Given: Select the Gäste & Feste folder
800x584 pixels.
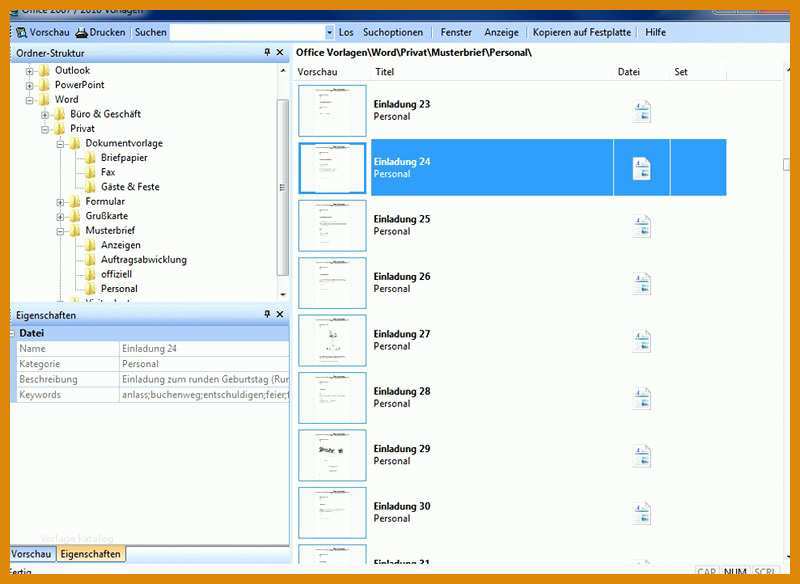Looking at the screenshot, I should [x=130, y=187].
